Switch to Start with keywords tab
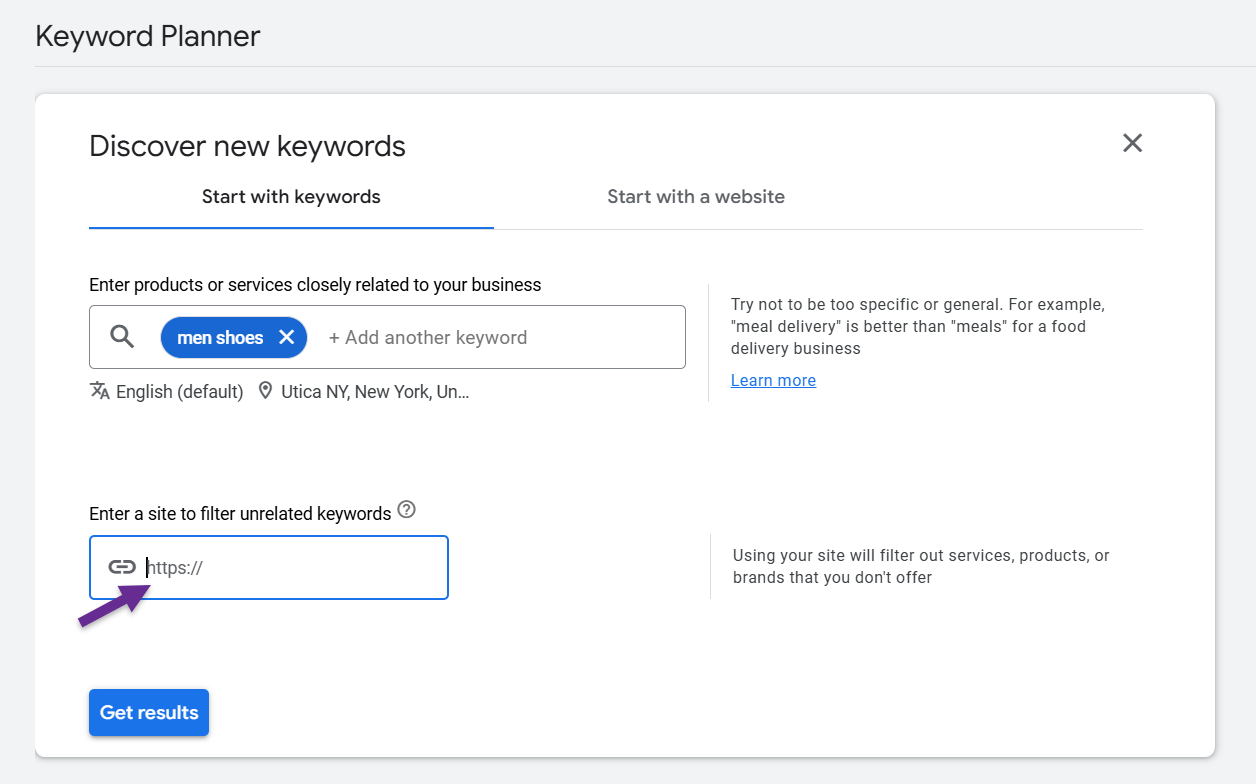1256x784 pixels. click(x=291, y=197)
